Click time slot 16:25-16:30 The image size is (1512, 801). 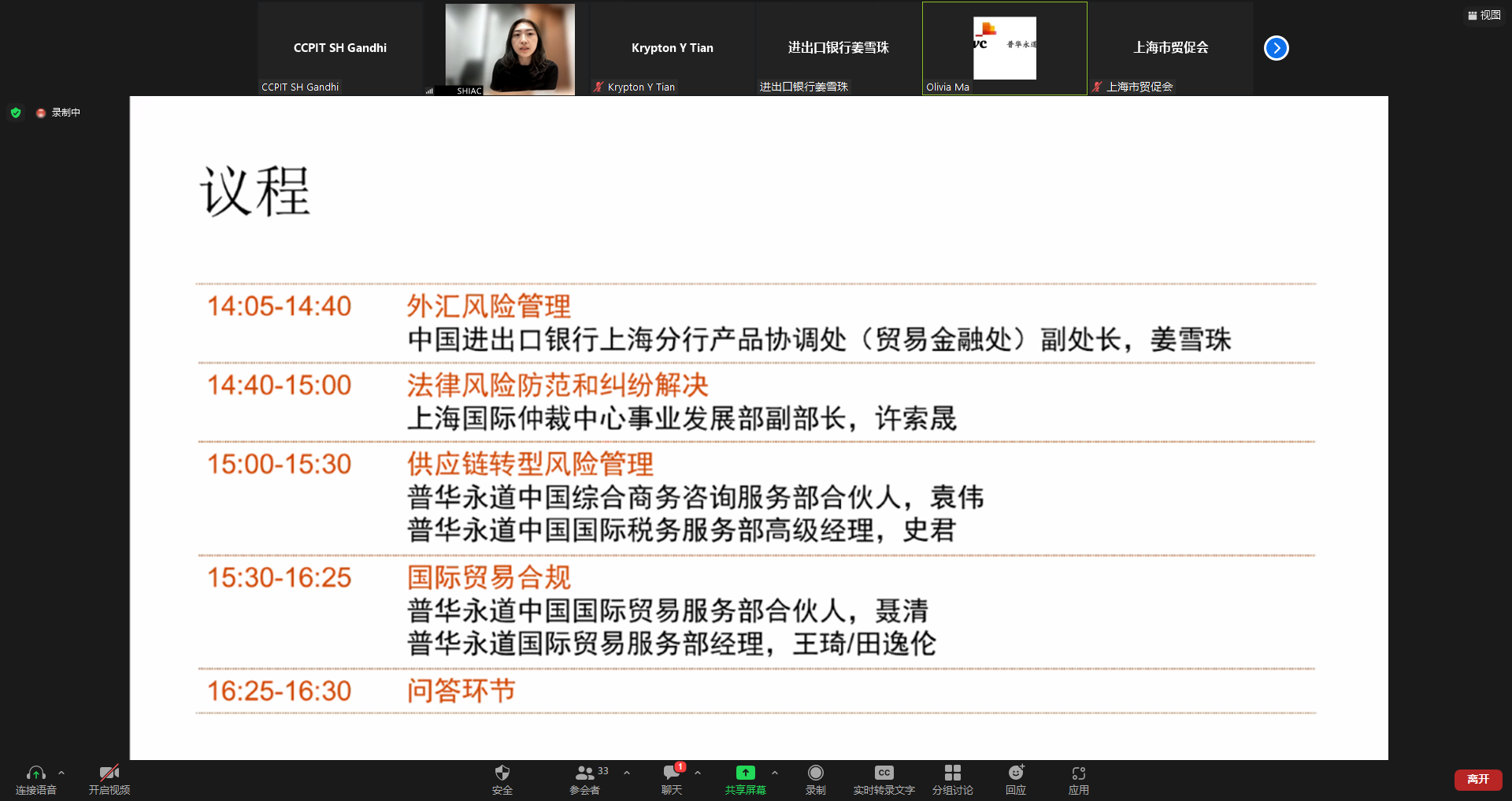click(x=279, y=691)
